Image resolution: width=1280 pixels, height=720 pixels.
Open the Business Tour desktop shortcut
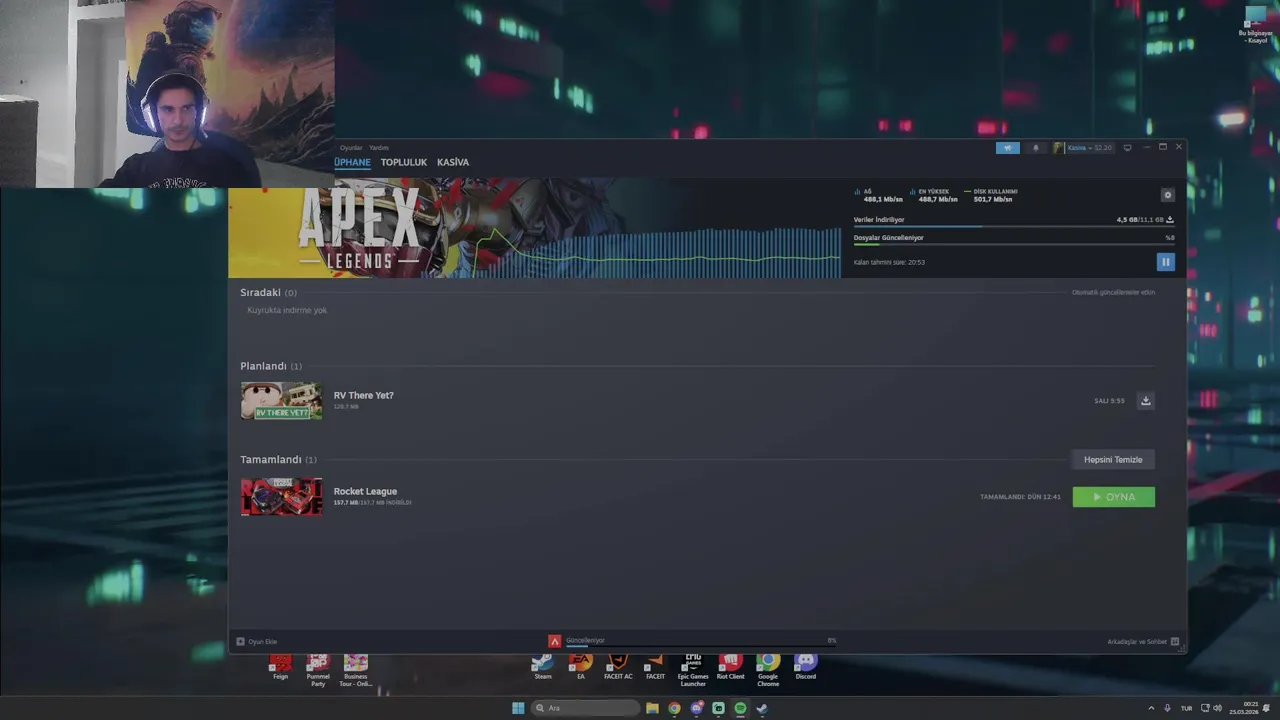(355, 669)
